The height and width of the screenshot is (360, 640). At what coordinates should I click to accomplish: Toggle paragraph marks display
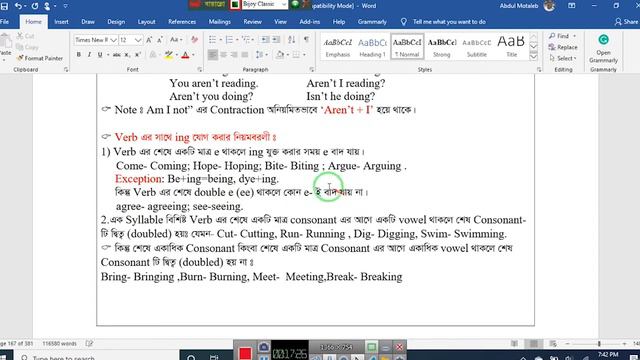[306, 40]
